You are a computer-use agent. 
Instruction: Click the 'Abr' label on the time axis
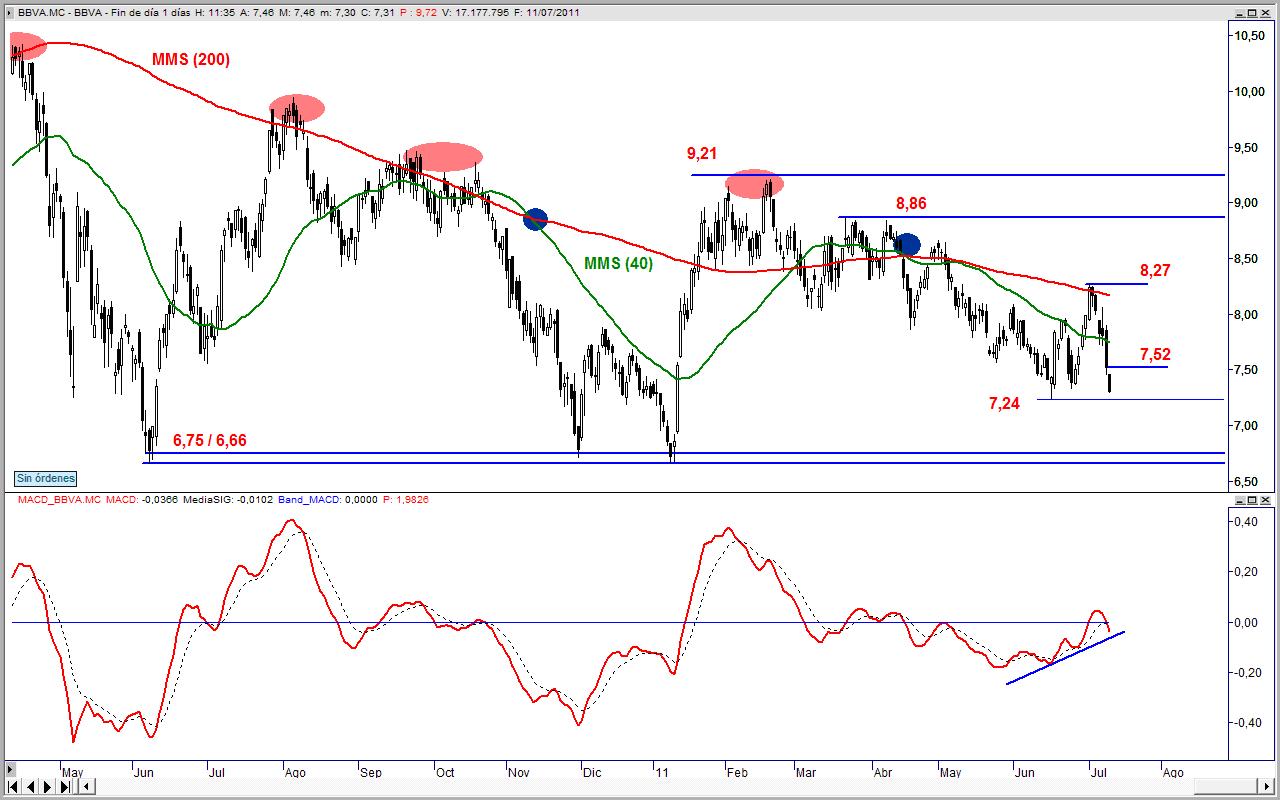click(883, 773)
